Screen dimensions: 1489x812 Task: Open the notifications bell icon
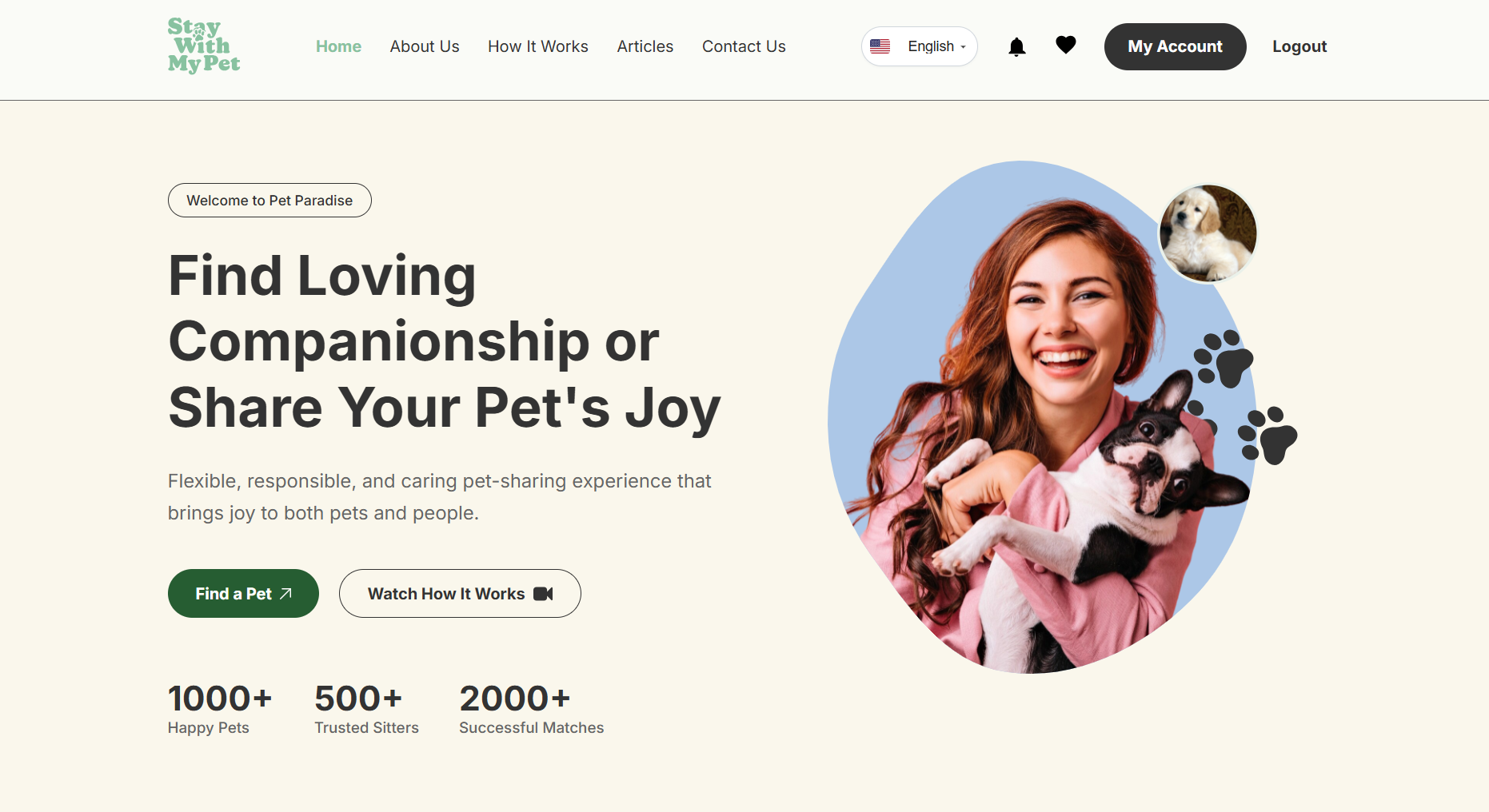point(1016,47)
